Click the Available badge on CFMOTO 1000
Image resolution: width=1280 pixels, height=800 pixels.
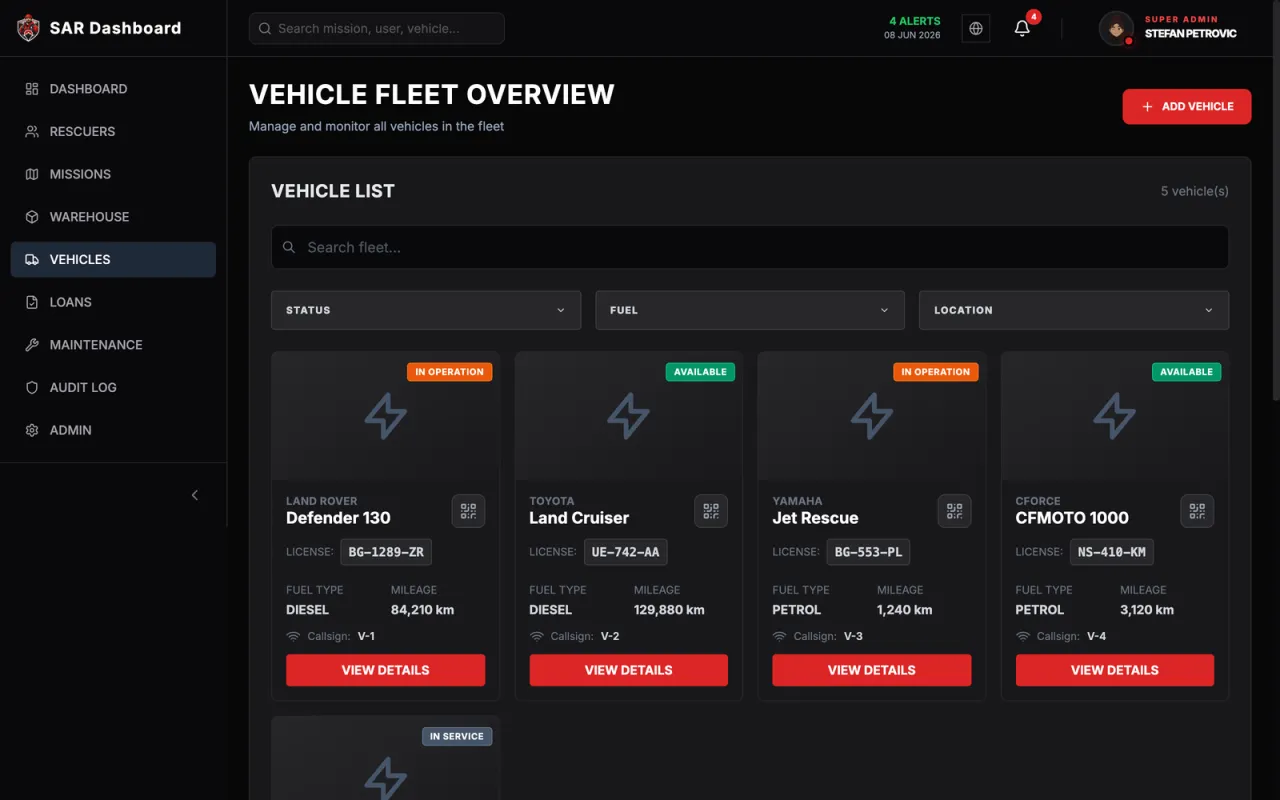point(1186,372)
